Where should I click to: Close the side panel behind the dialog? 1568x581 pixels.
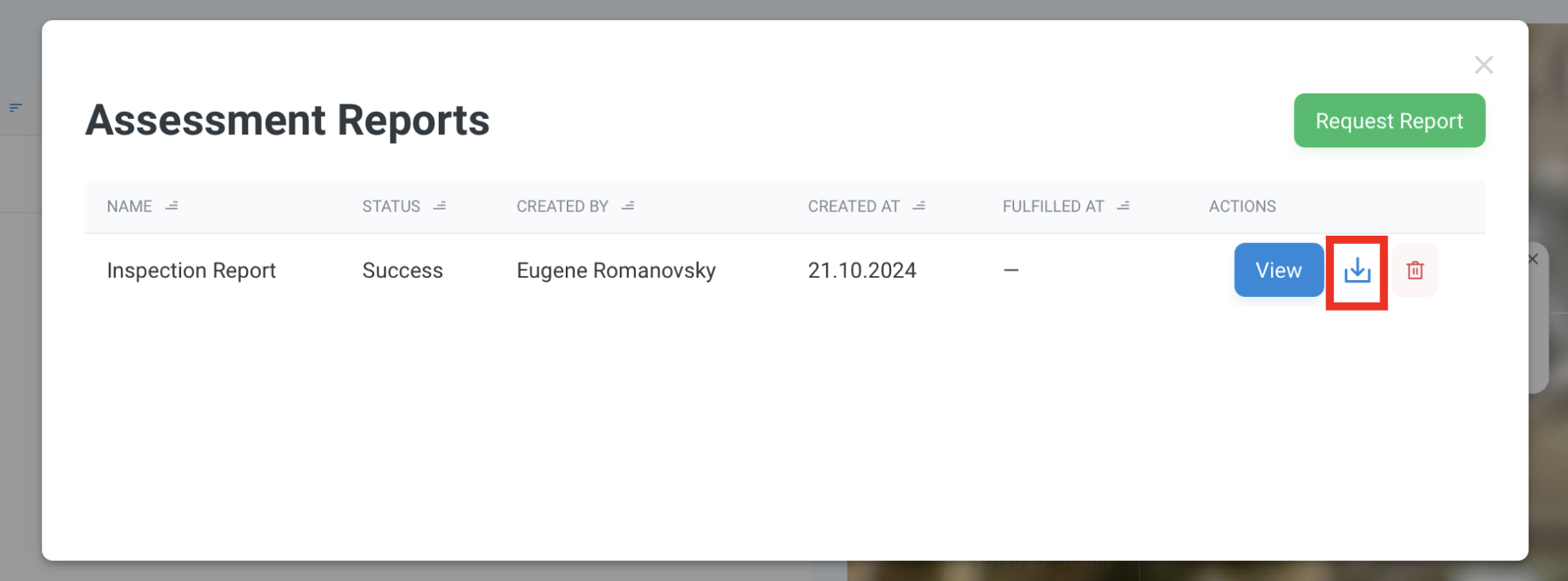point(1533,259)
